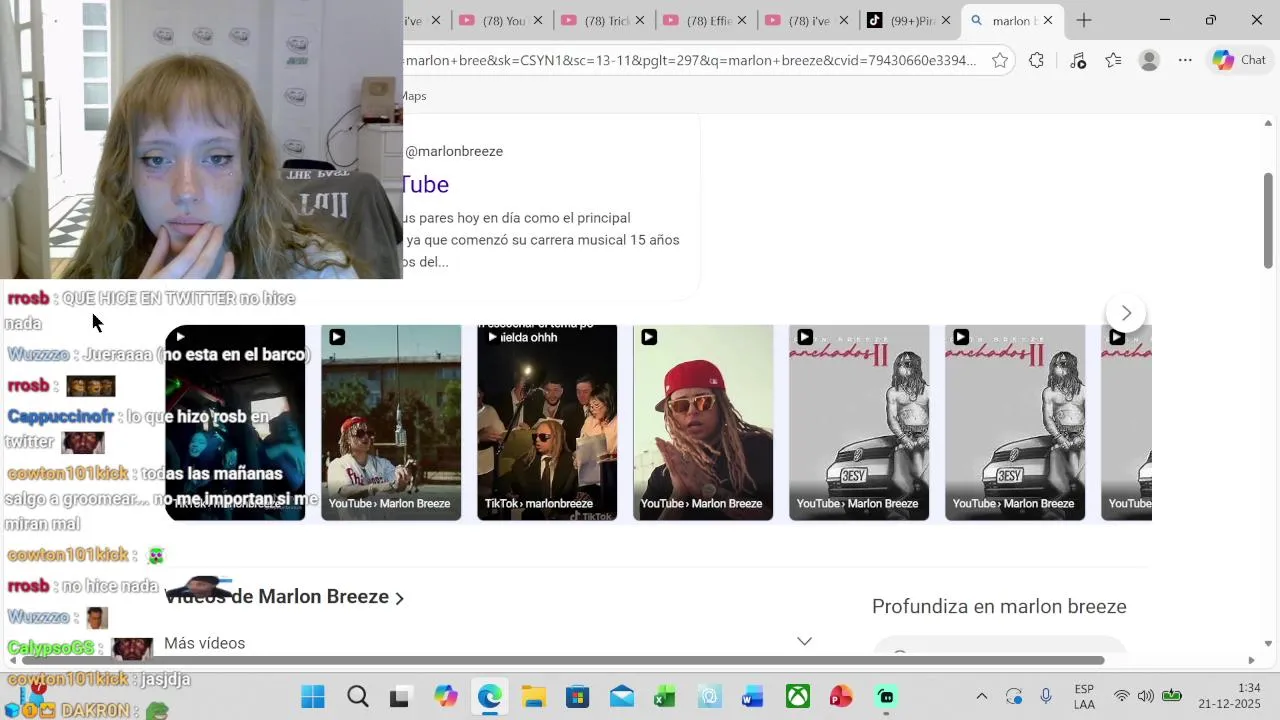1280x720 pixels.
Task: Switch to the '(78) You' YouTube tab
Action: [493, 20]
